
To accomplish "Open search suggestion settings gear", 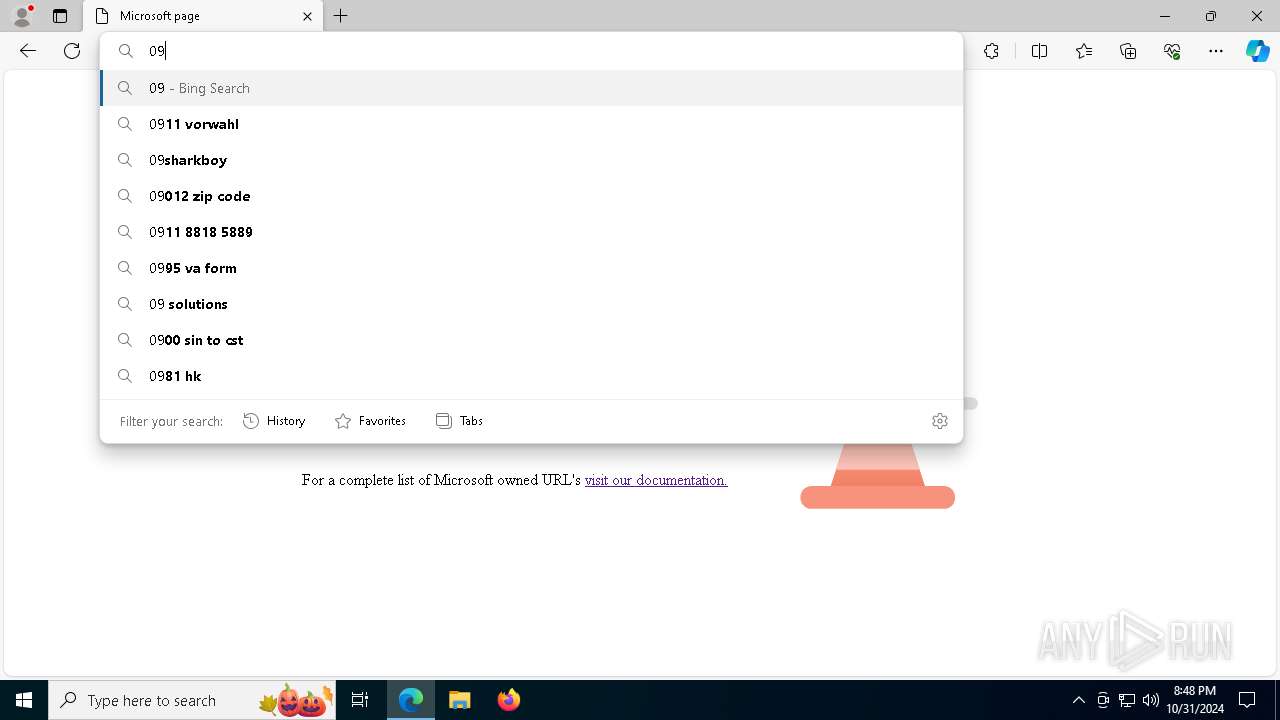I will [939, 421].
